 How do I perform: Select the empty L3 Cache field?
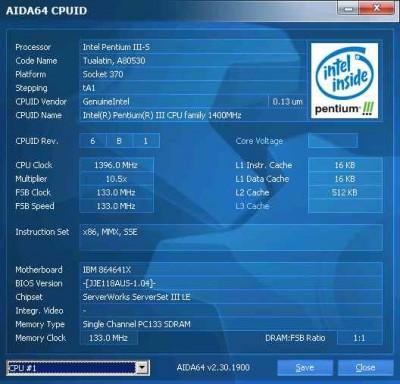(x=345, y=206)
